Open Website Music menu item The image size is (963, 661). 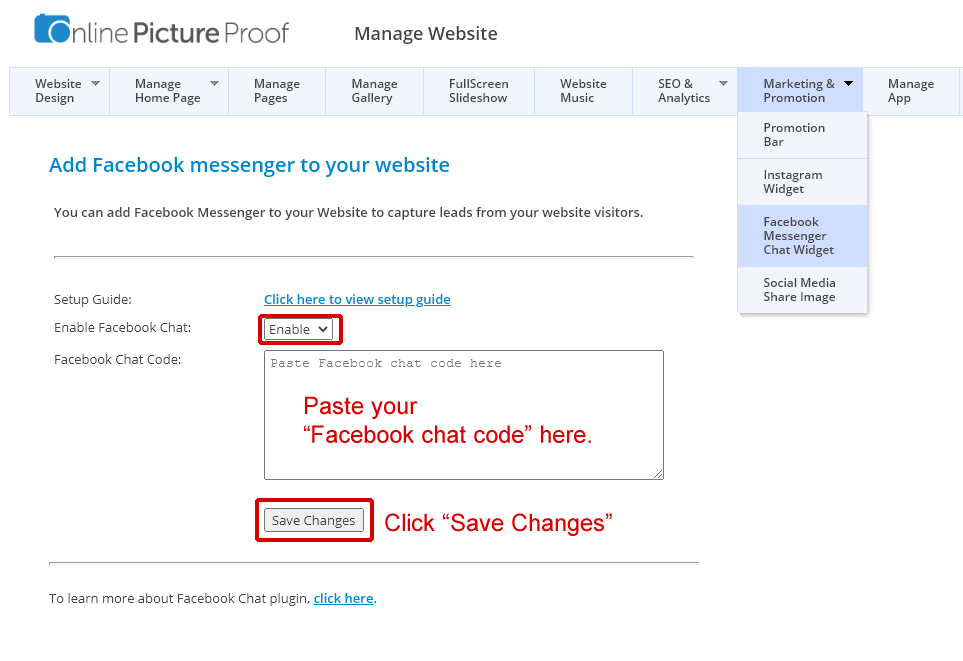(583, 91)
